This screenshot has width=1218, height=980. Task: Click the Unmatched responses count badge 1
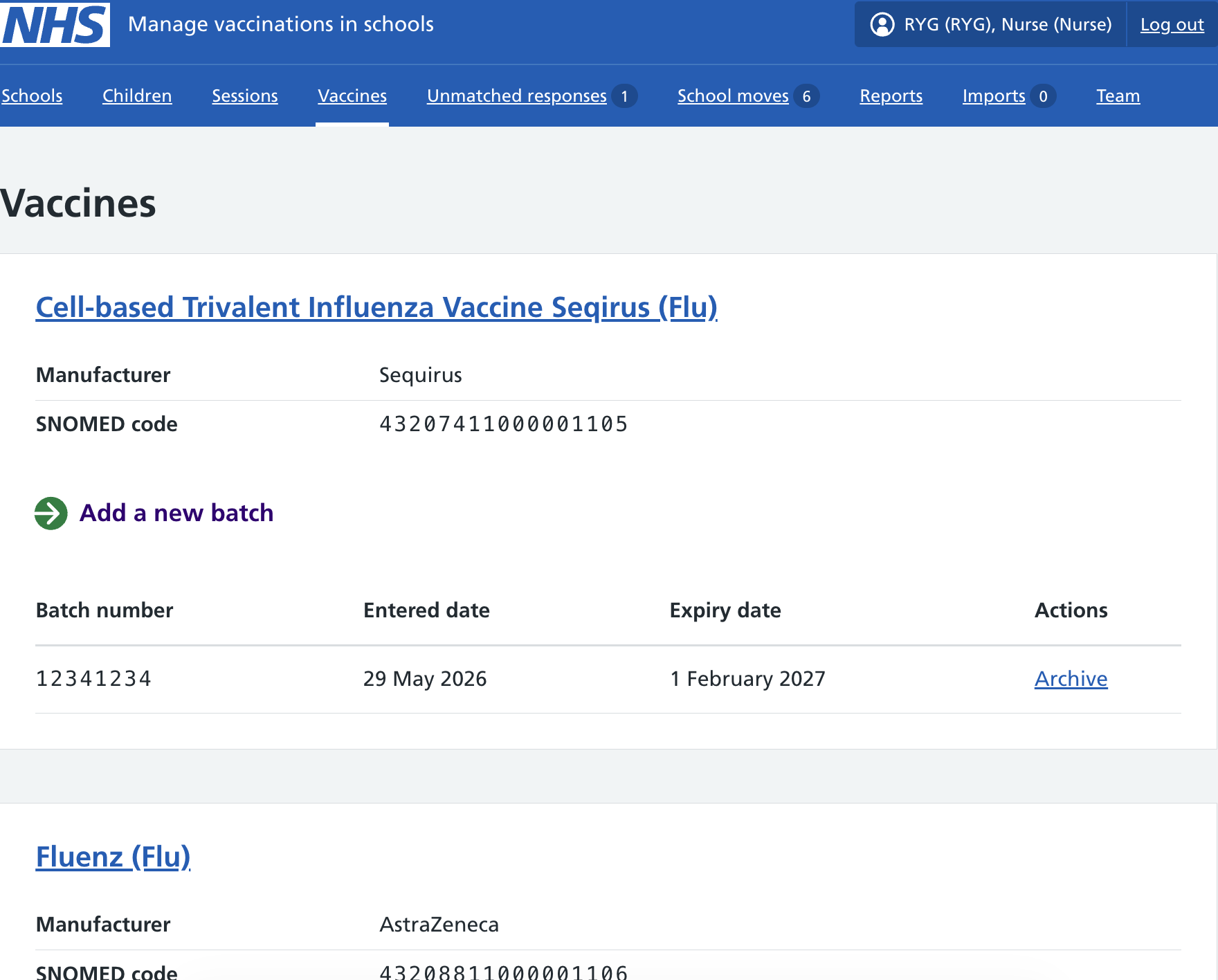pos(624,96)
